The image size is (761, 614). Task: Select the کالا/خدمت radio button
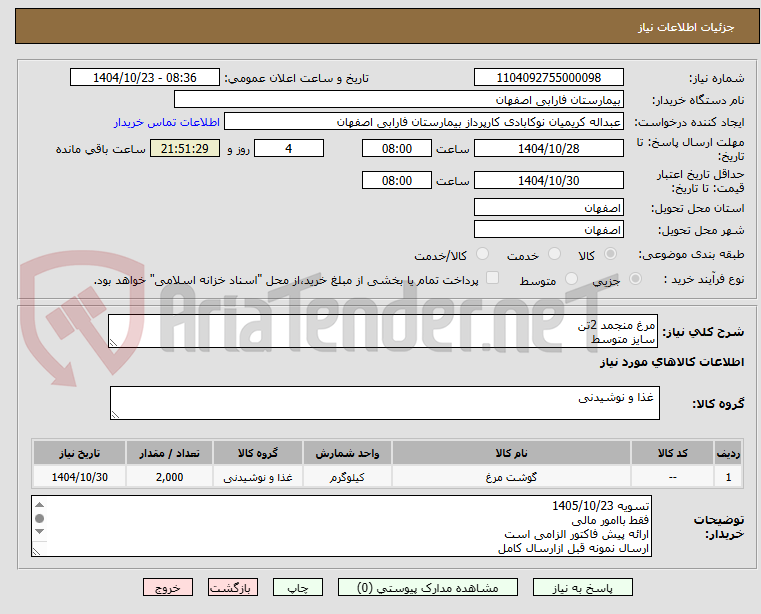pos(482,254)
